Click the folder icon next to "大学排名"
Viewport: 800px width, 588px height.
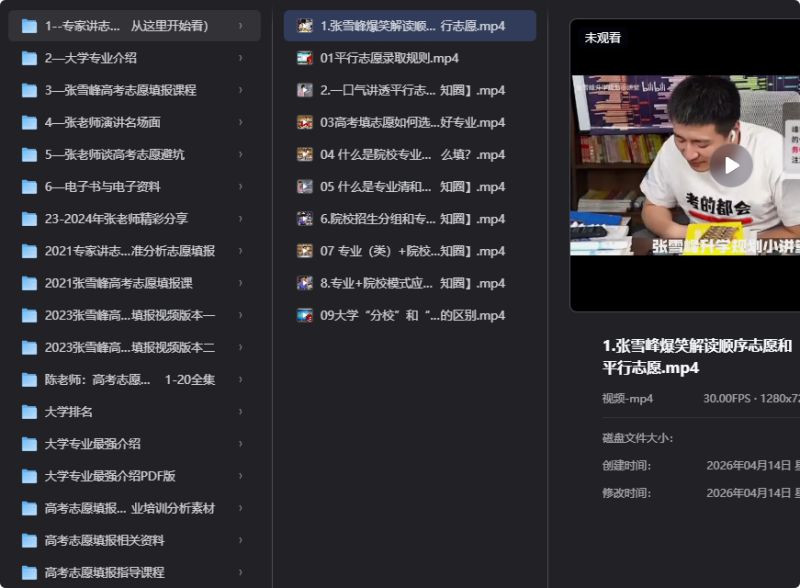click(x=28, y=411)
